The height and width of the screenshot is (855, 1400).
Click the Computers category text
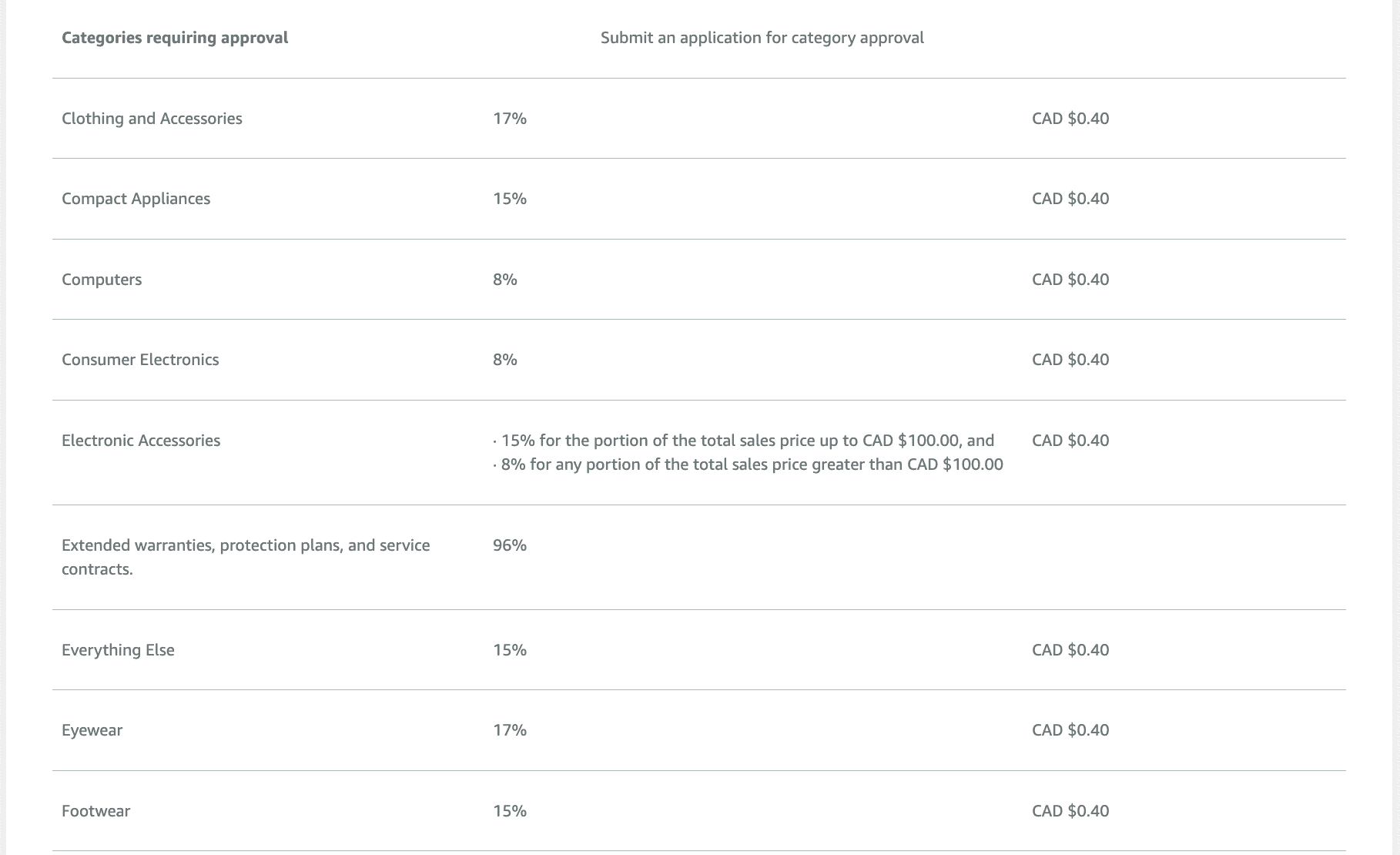point(102,280)
